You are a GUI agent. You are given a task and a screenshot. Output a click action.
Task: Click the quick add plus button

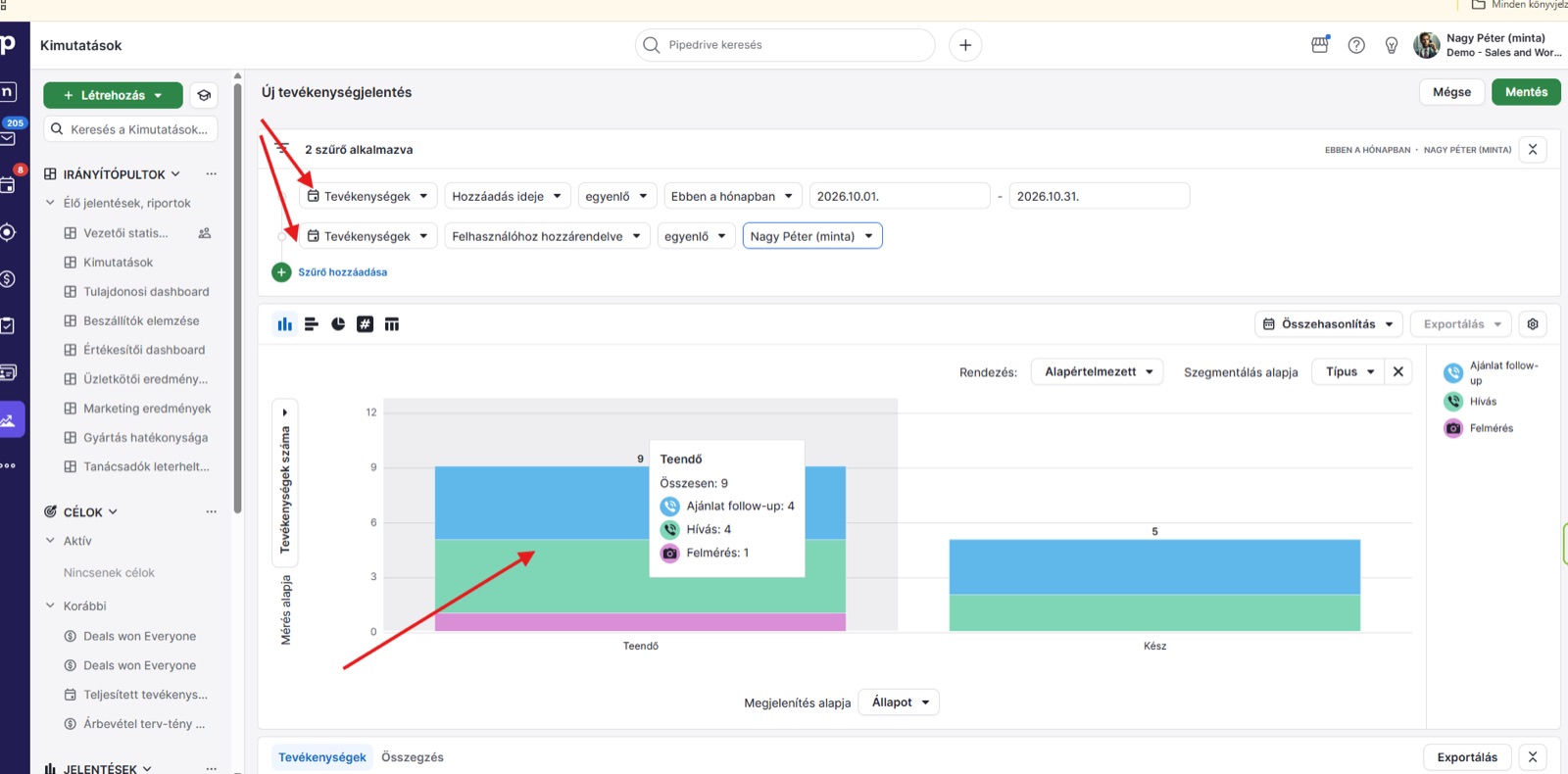(x=965, y=45)
